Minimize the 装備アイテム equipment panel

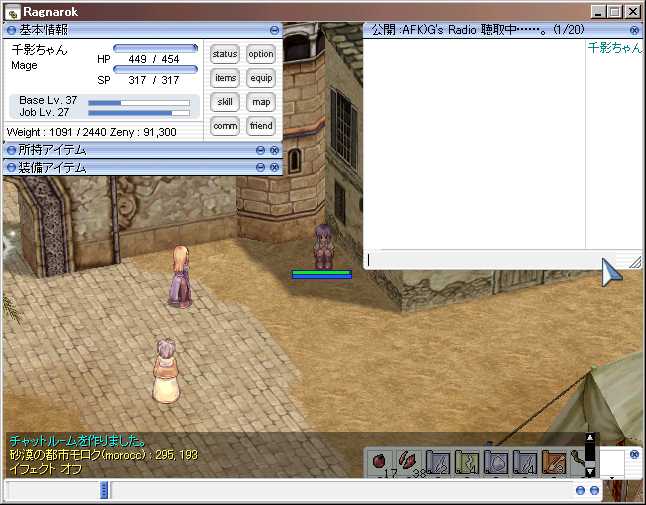[260, 167]
